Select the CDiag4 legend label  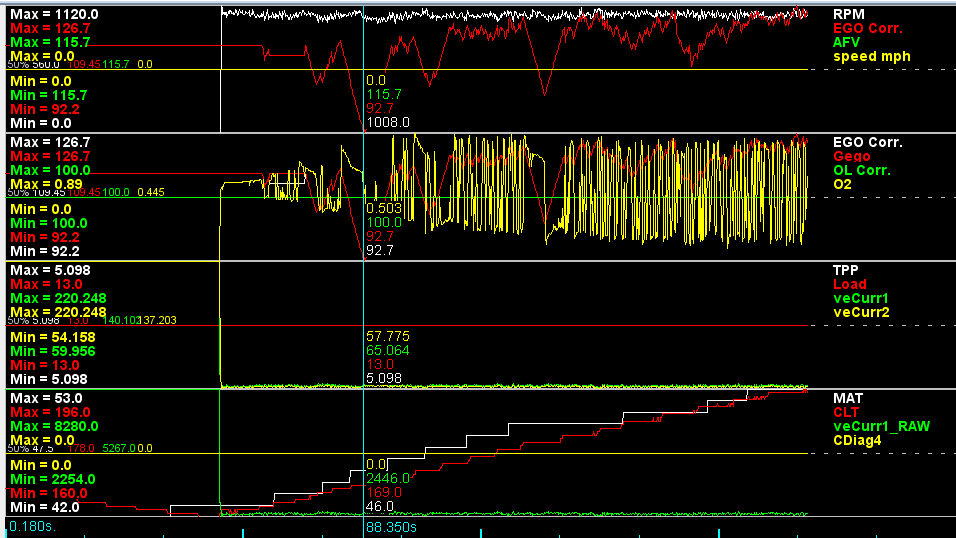(x=857, y=440)
